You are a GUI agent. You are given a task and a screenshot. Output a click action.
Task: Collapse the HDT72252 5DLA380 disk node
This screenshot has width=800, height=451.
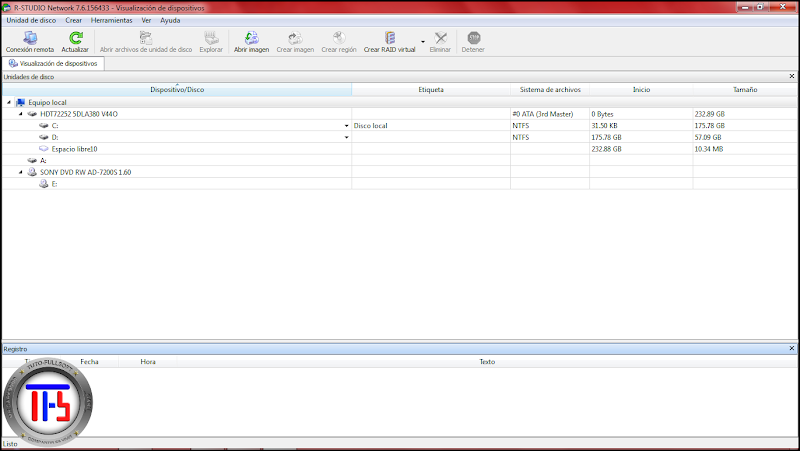point(20,114)
